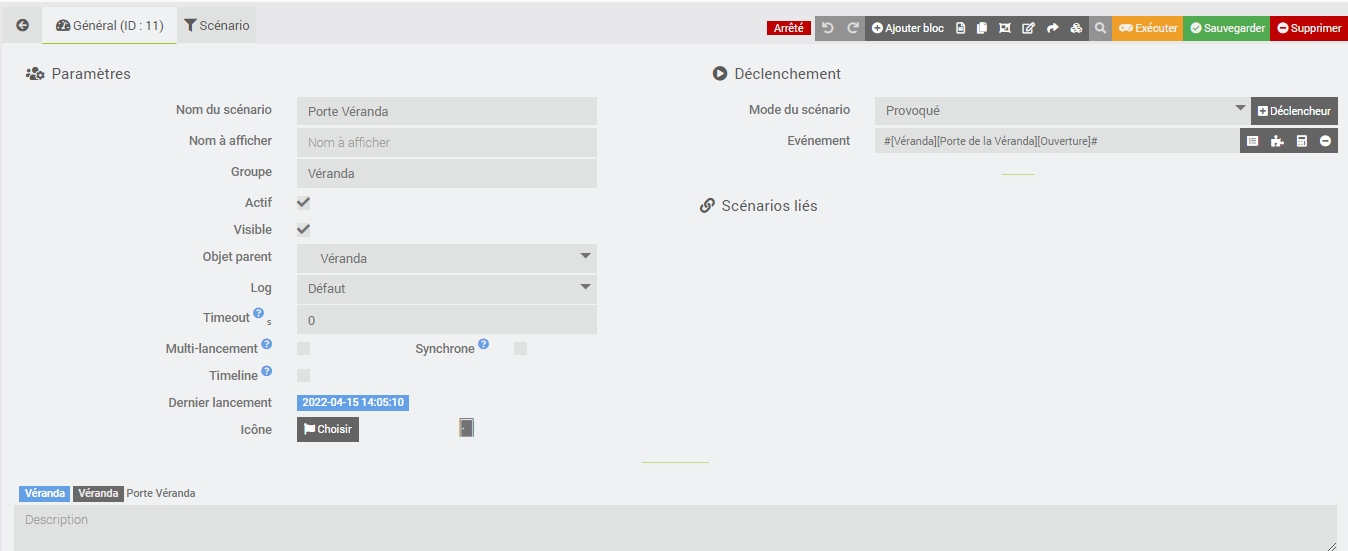The image size is (1348, 551).
Task: Expand the Log dropdown set to Défaut
Action: 447,288
